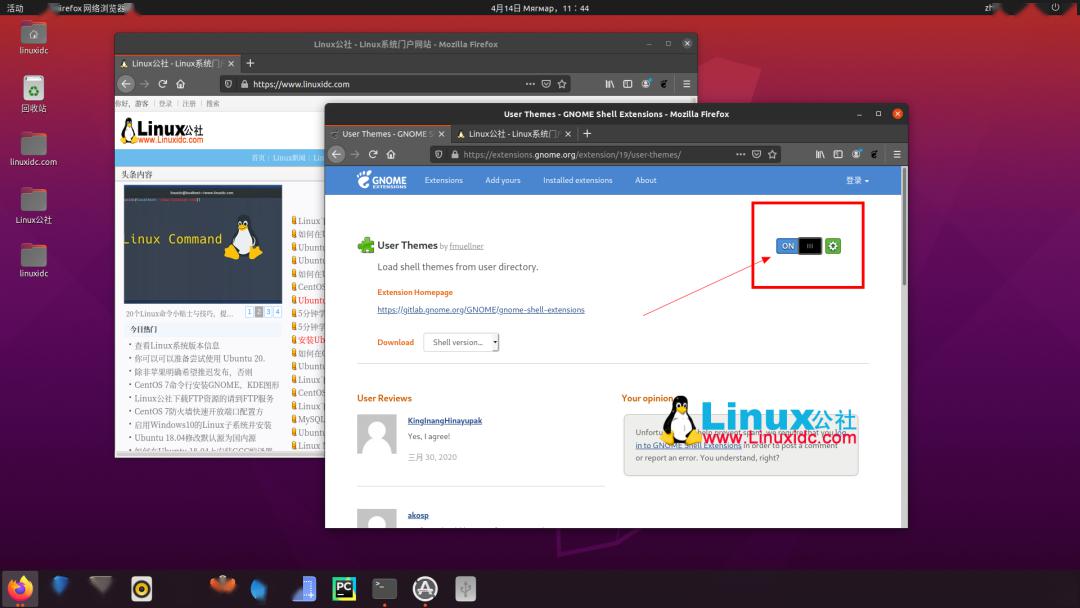Show sidebars in front Firefox window
The image size is (1080, 608).
(x=838, y=154)
